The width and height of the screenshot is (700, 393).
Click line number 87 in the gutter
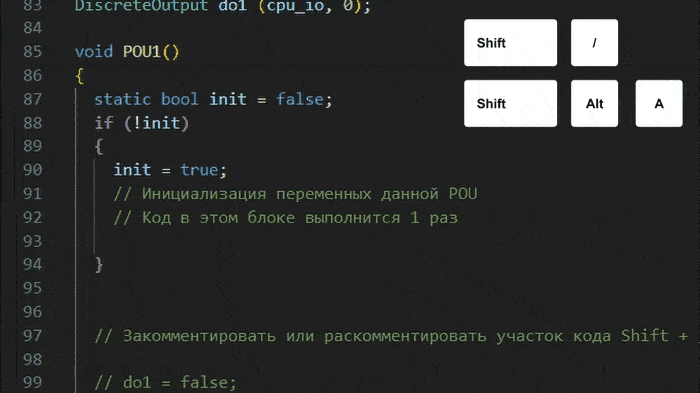pyautogui.click(x=33, y=99)
